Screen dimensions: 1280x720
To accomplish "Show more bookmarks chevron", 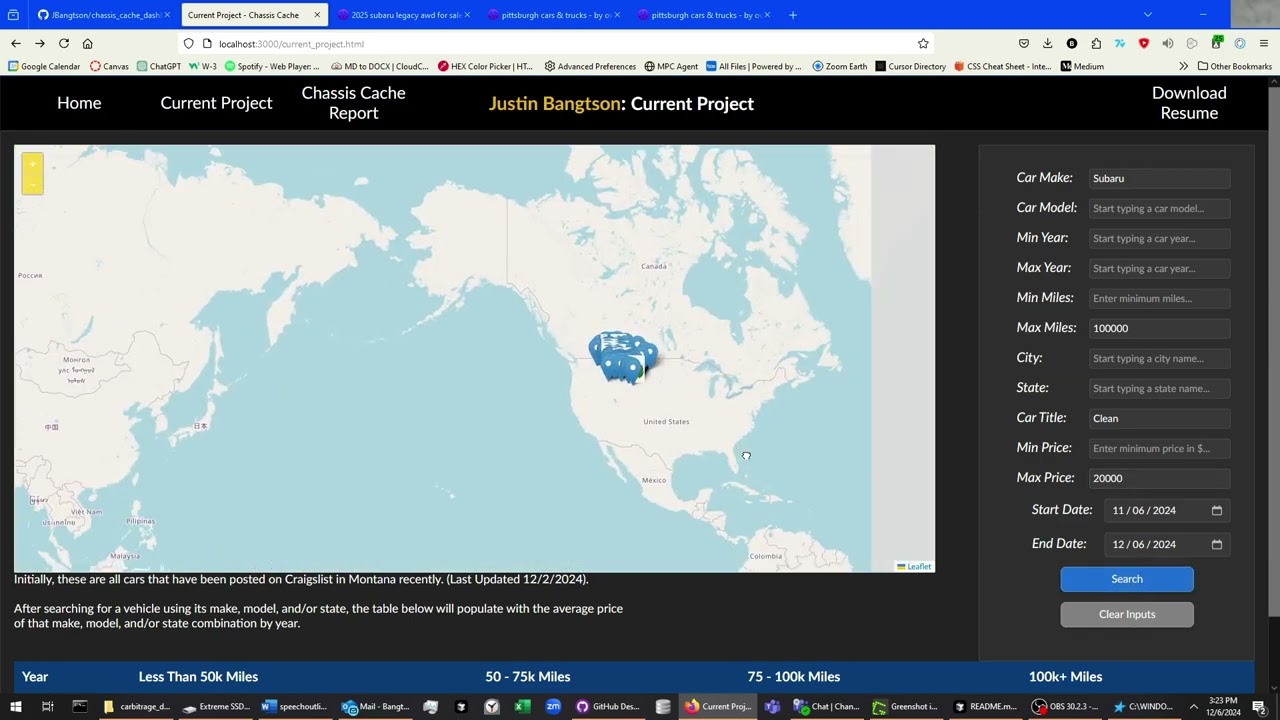I will [1184, 66].
